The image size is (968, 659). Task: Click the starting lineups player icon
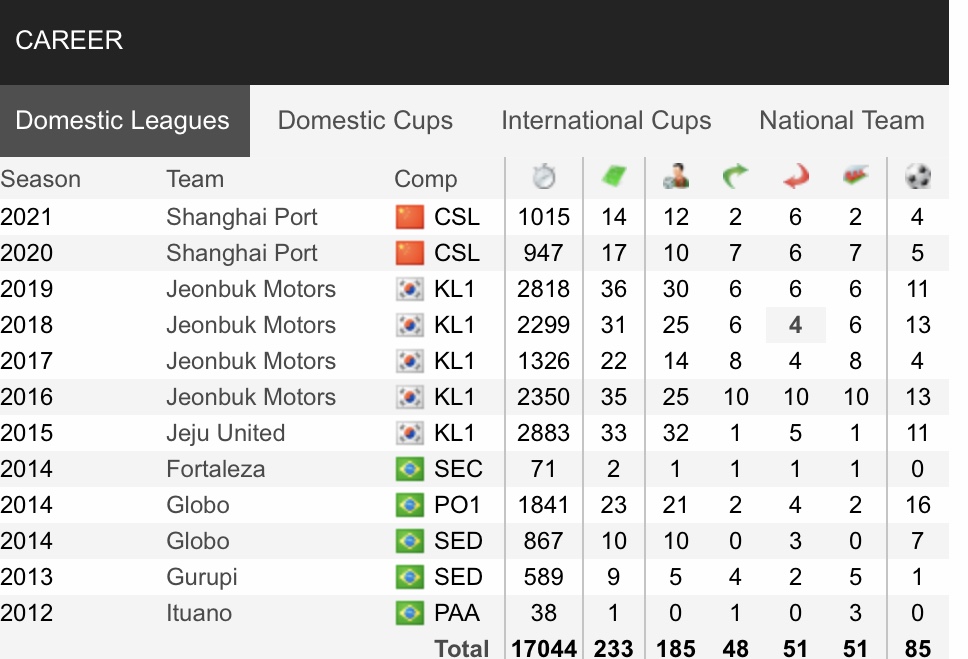[x=676, y=177]
